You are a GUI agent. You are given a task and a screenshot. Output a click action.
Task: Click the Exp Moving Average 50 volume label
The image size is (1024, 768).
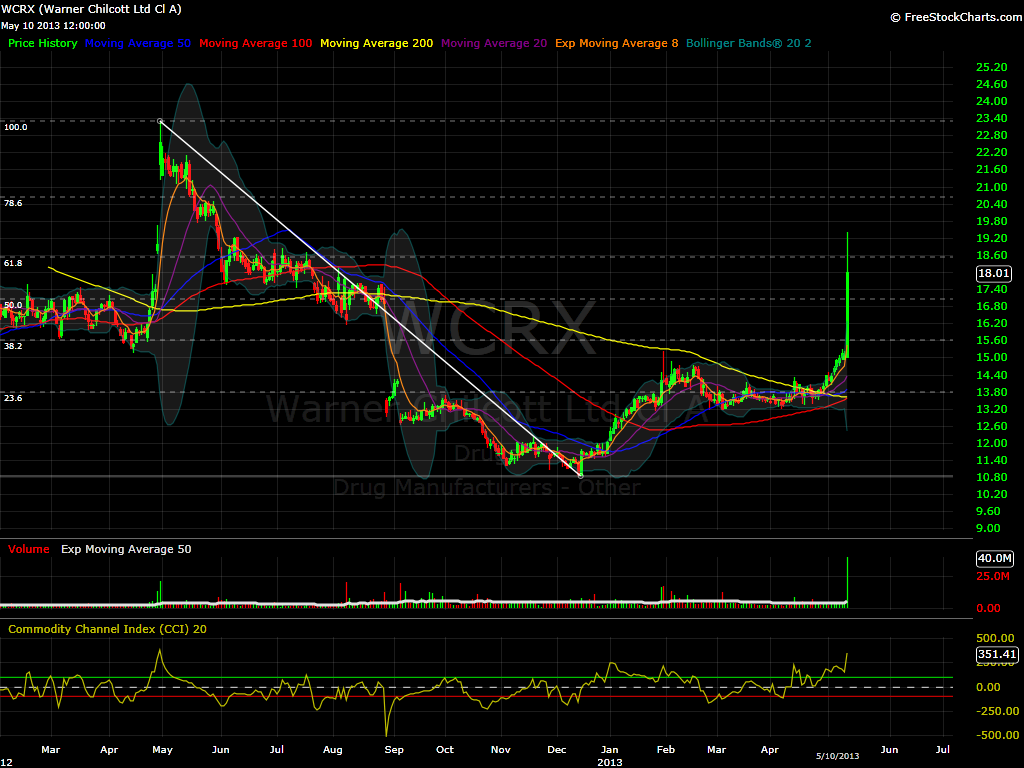pos(126,549)
